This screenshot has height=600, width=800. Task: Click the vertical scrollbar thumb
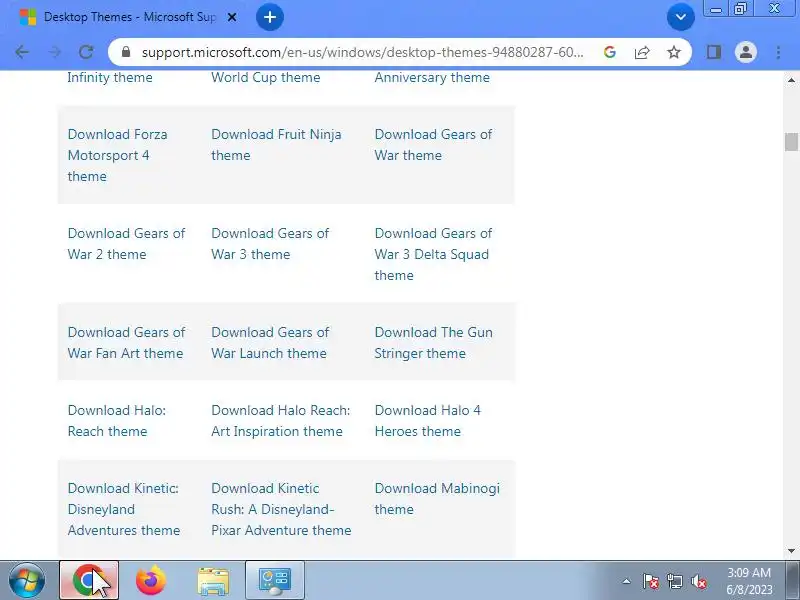tap(791, 142)
